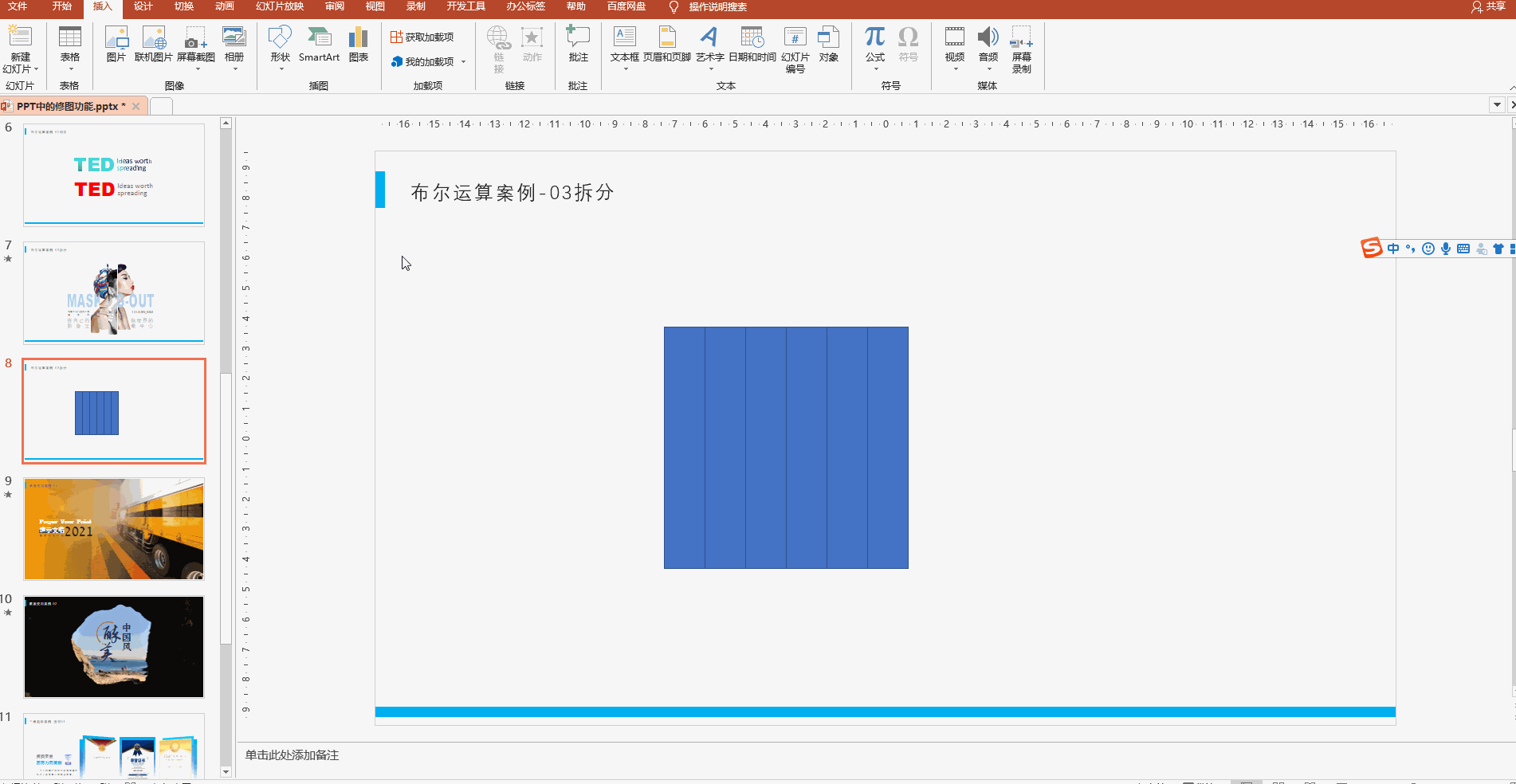Insert 幻灯片编号 slide number

tap(795, 49)
